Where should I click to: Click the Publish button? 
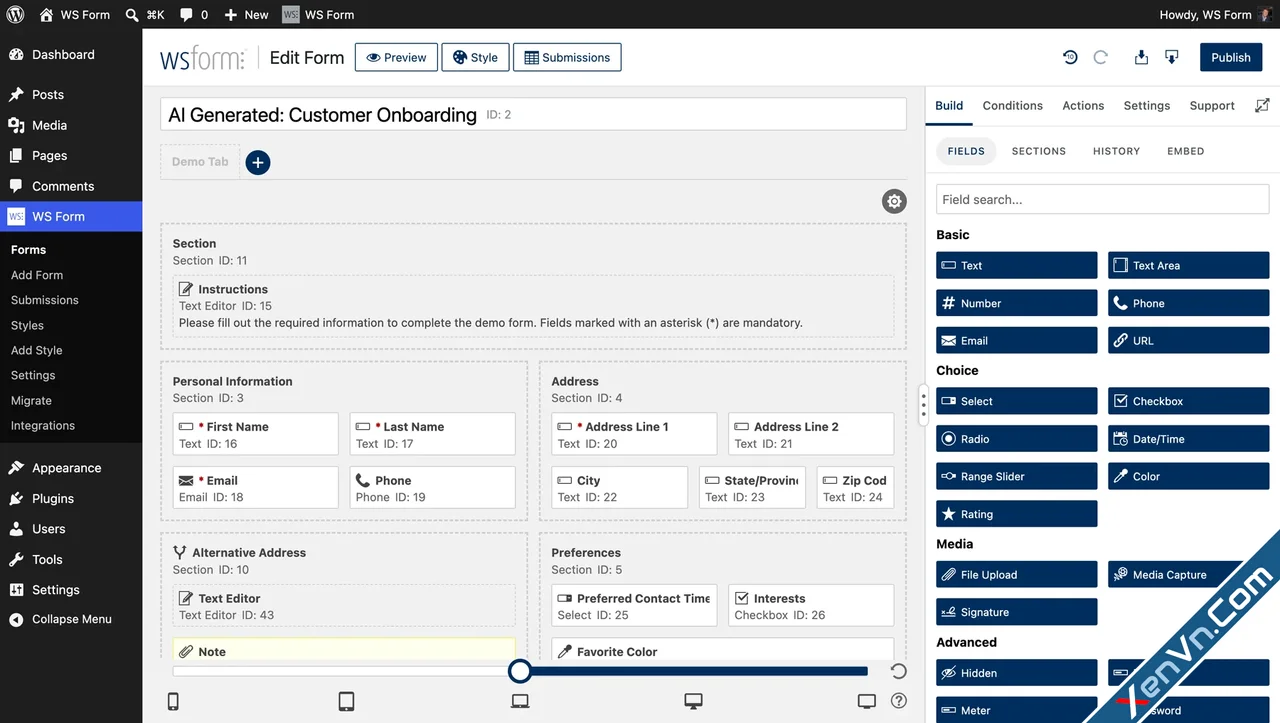(x=1231, y=58)
